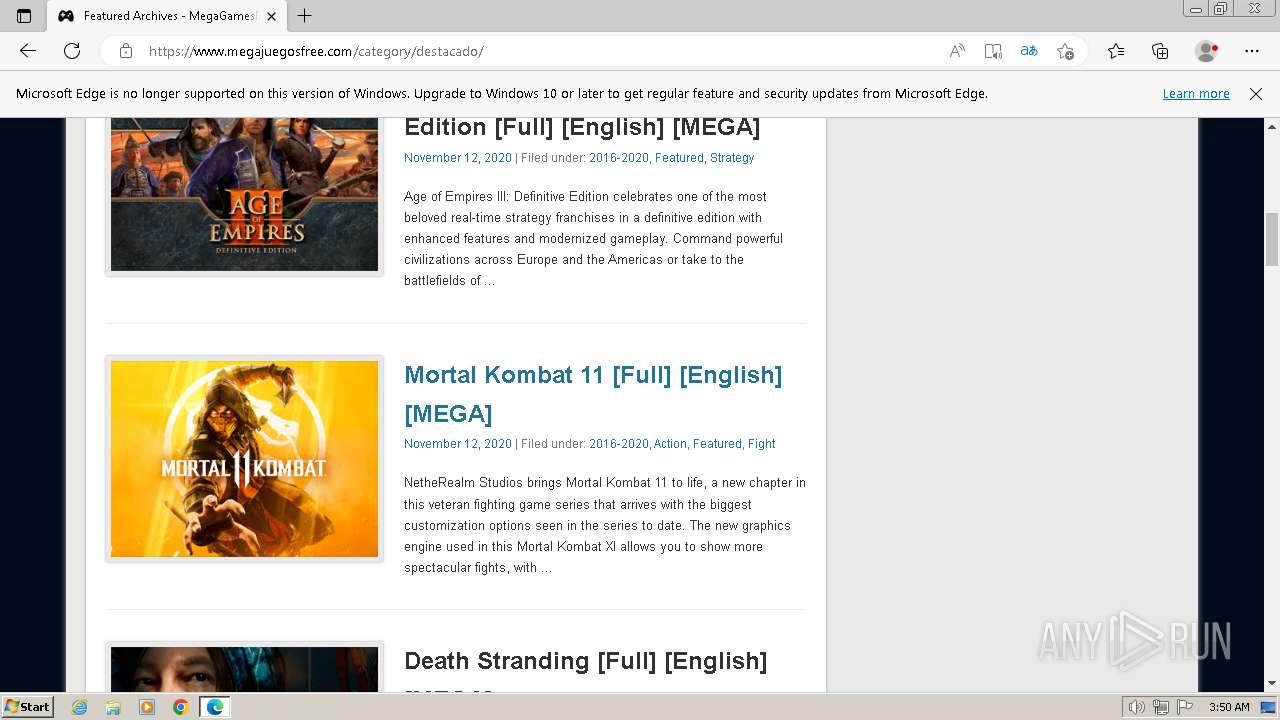Open the 3:50 AM system clock
This screenshot has height=720, width=1280.
pyautogui.click(x=1229, y=707)
